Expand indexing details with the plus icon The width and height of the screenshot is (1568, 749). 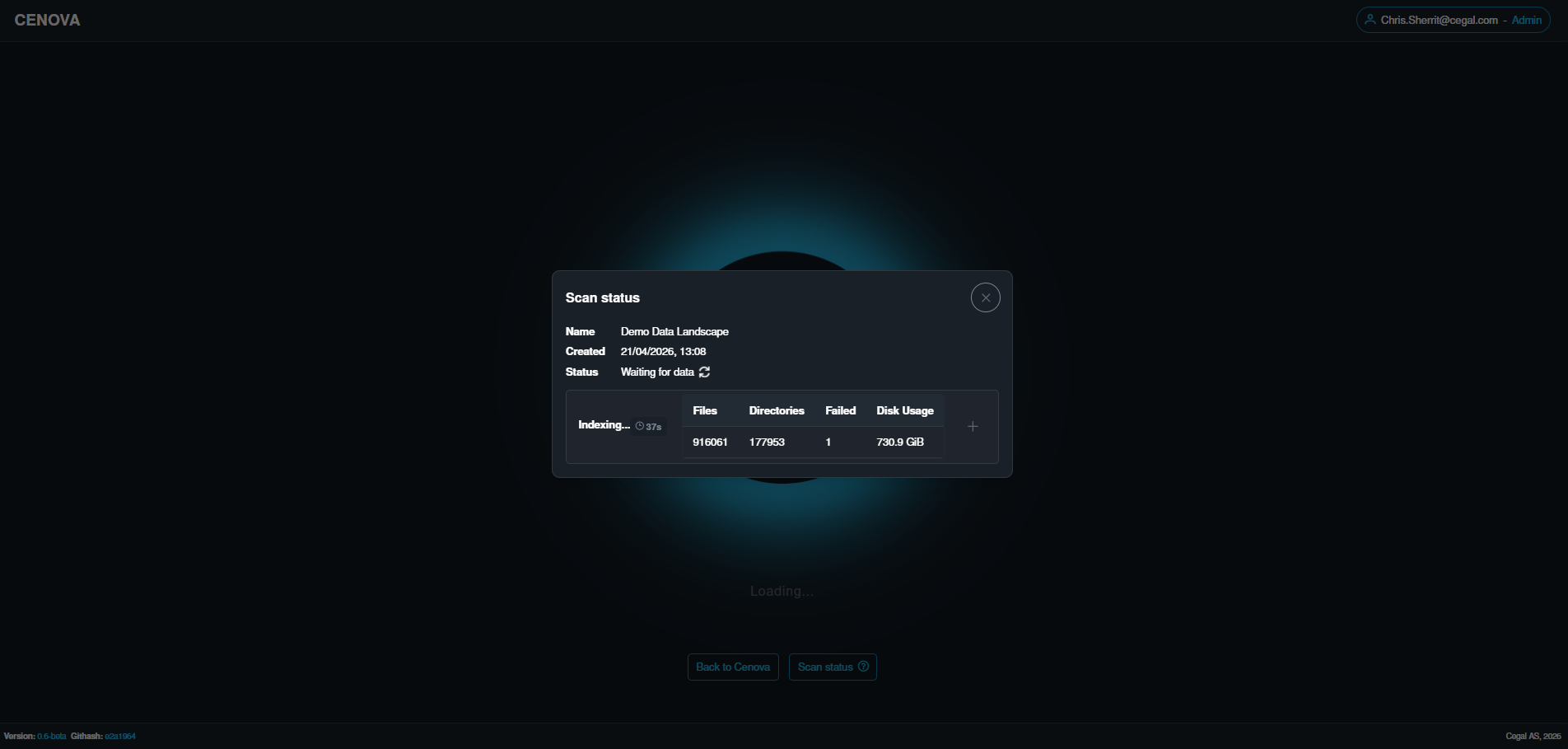point(973,426)
